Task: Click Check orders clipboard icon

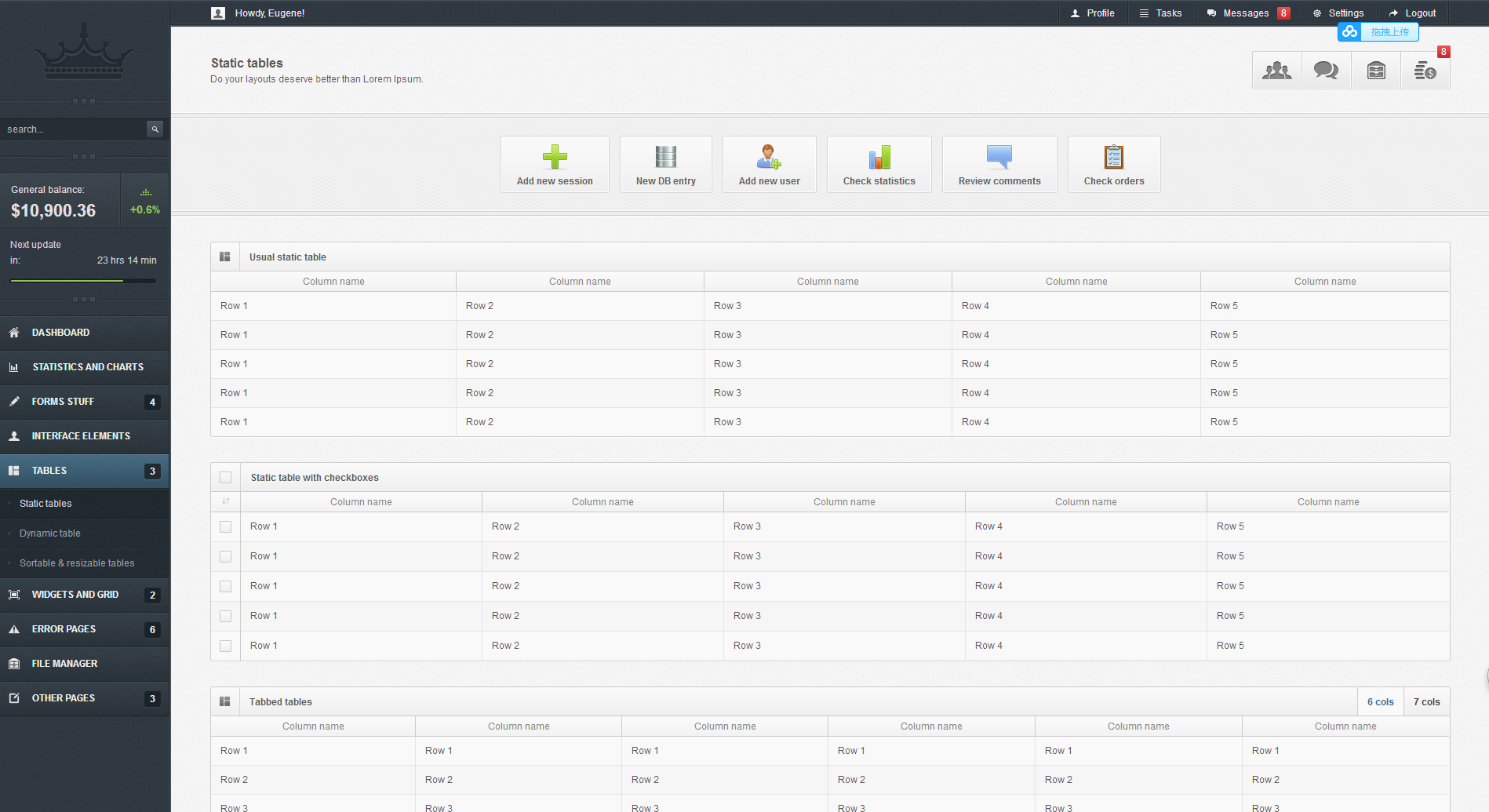Action: (x=1114, y=157)
